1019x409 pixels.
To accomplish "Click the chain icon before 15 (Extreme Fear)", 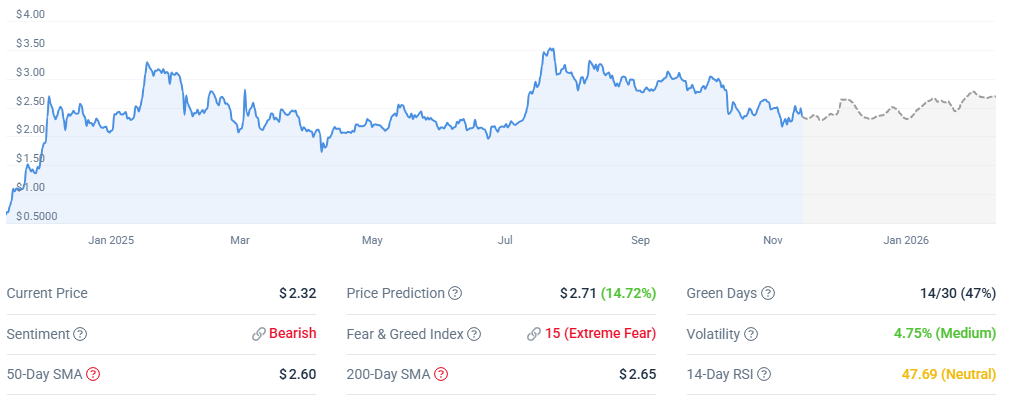I will [534, 334].
